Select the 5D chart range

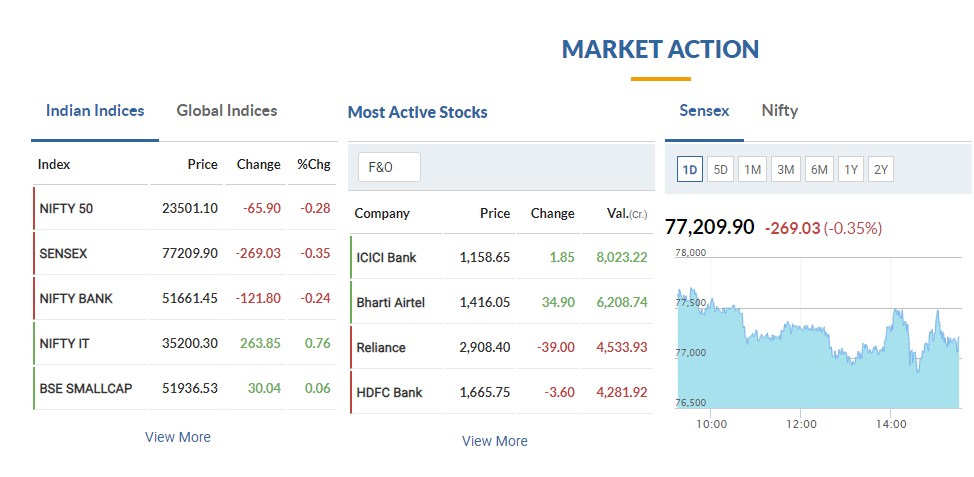(721, 170)
